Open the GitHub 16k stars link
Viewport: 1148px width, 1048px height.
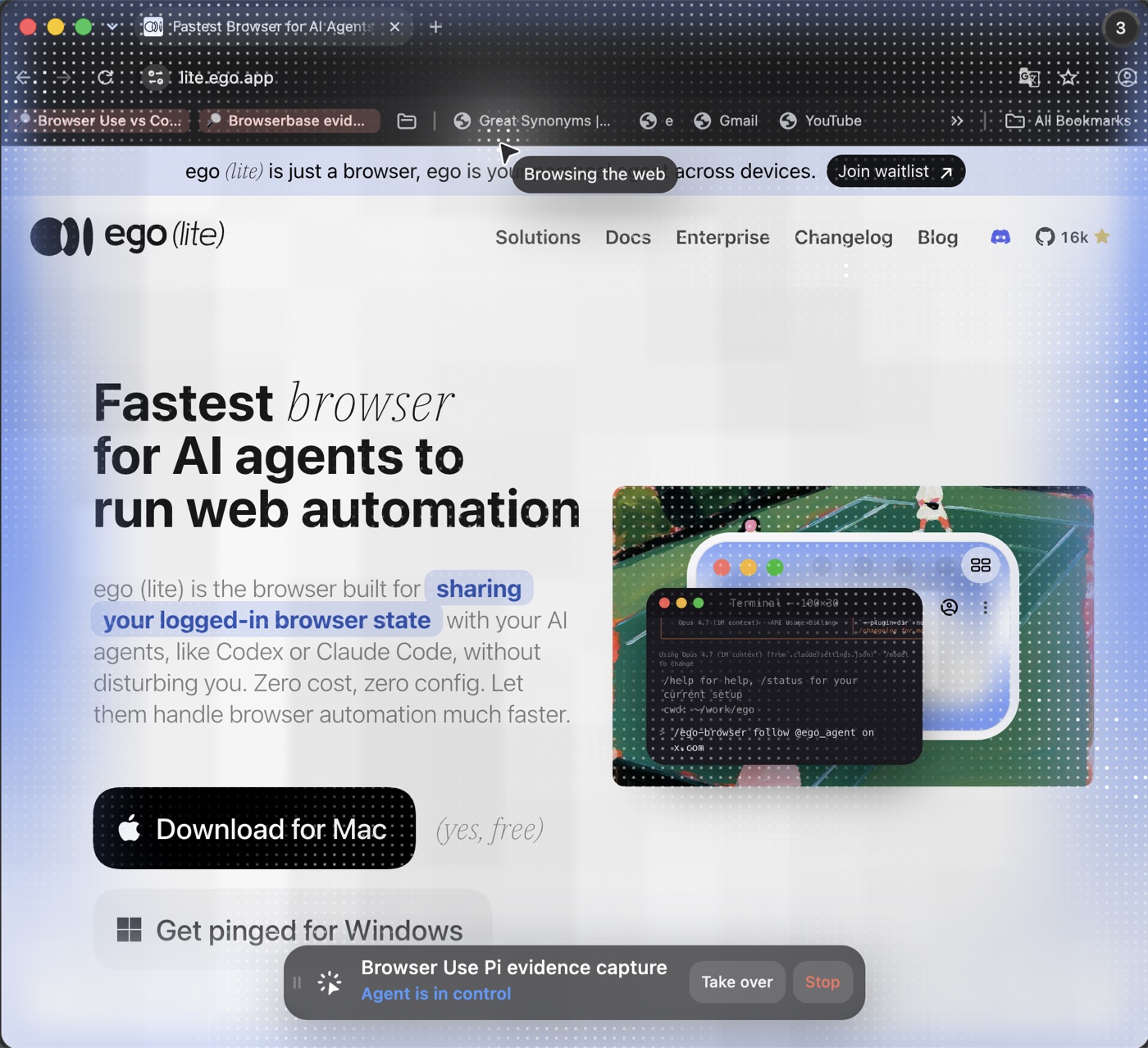click(1073, 237)
